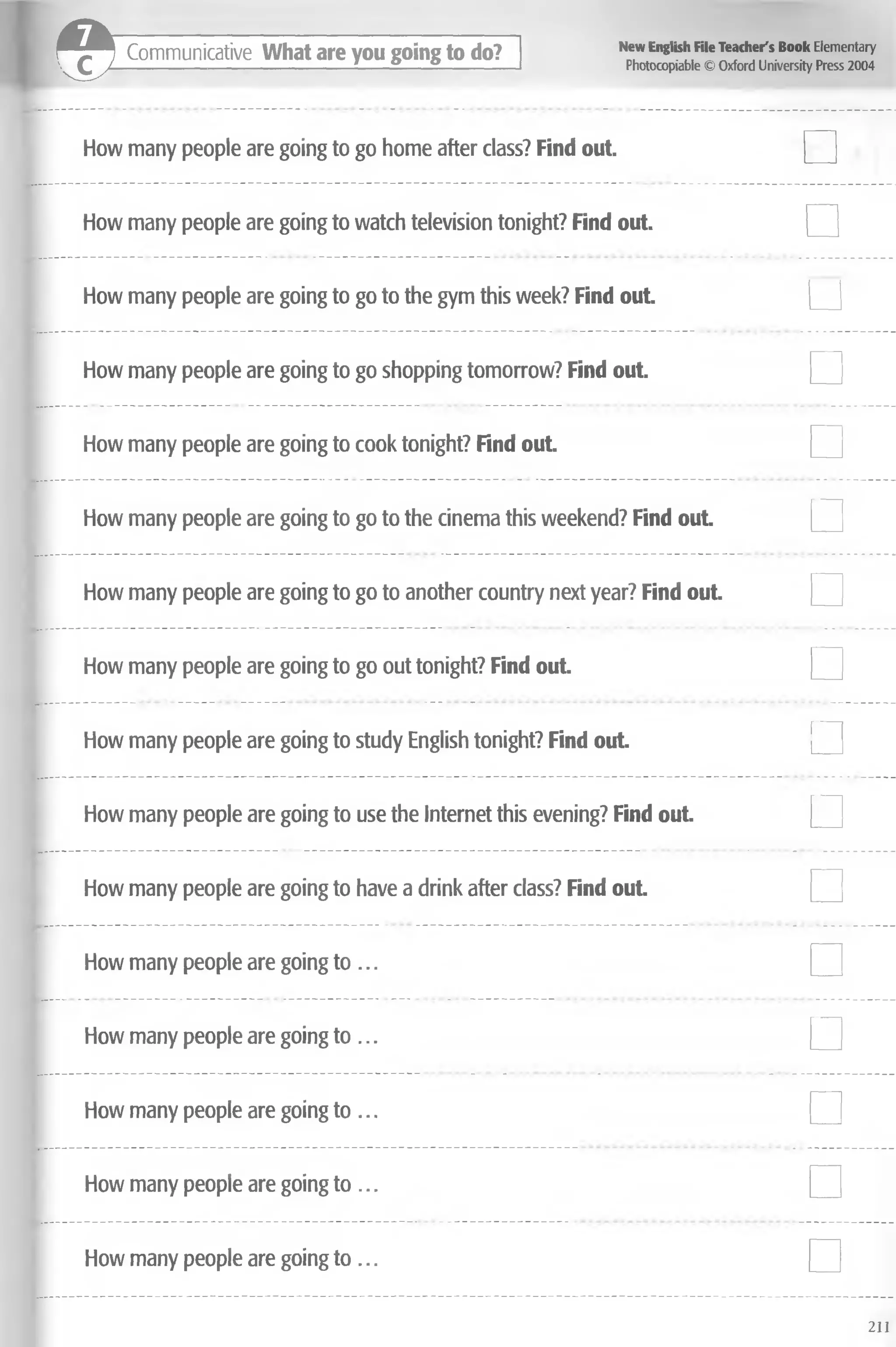
Task: Tick the gym this week checkbox
Action: [825, 295]
